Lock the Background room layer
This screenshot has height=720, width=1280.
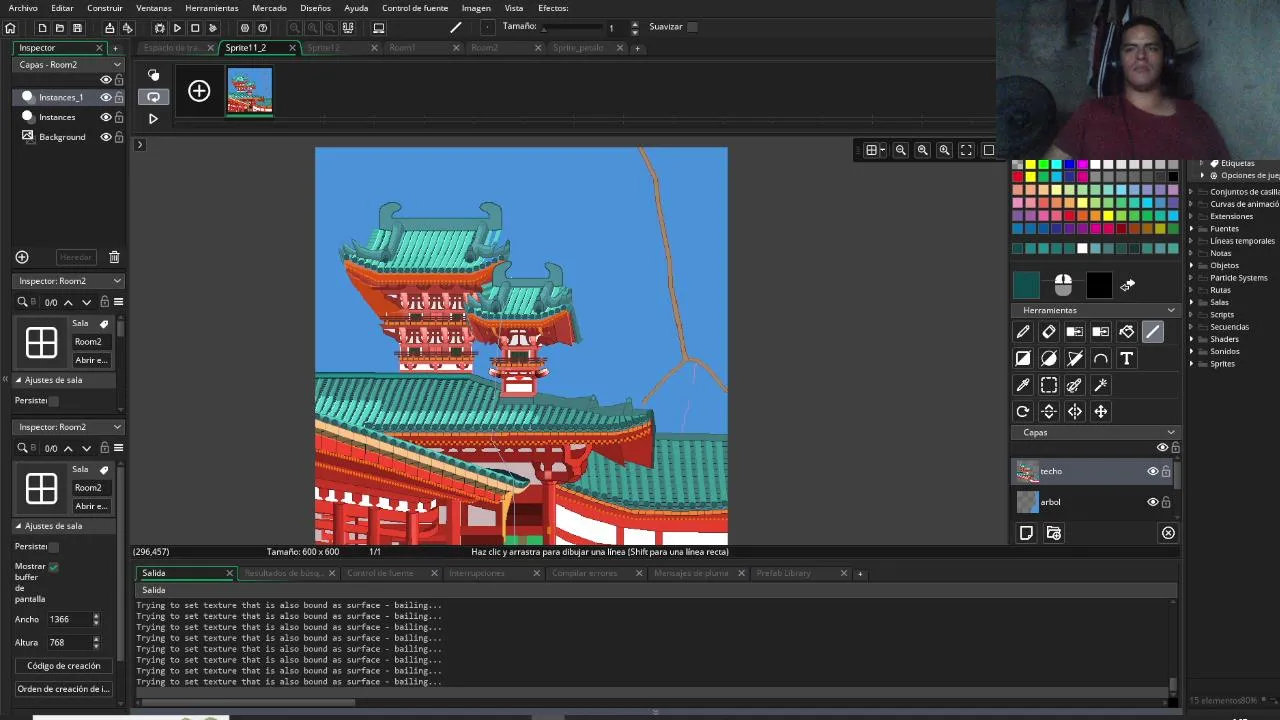[119, 137]
